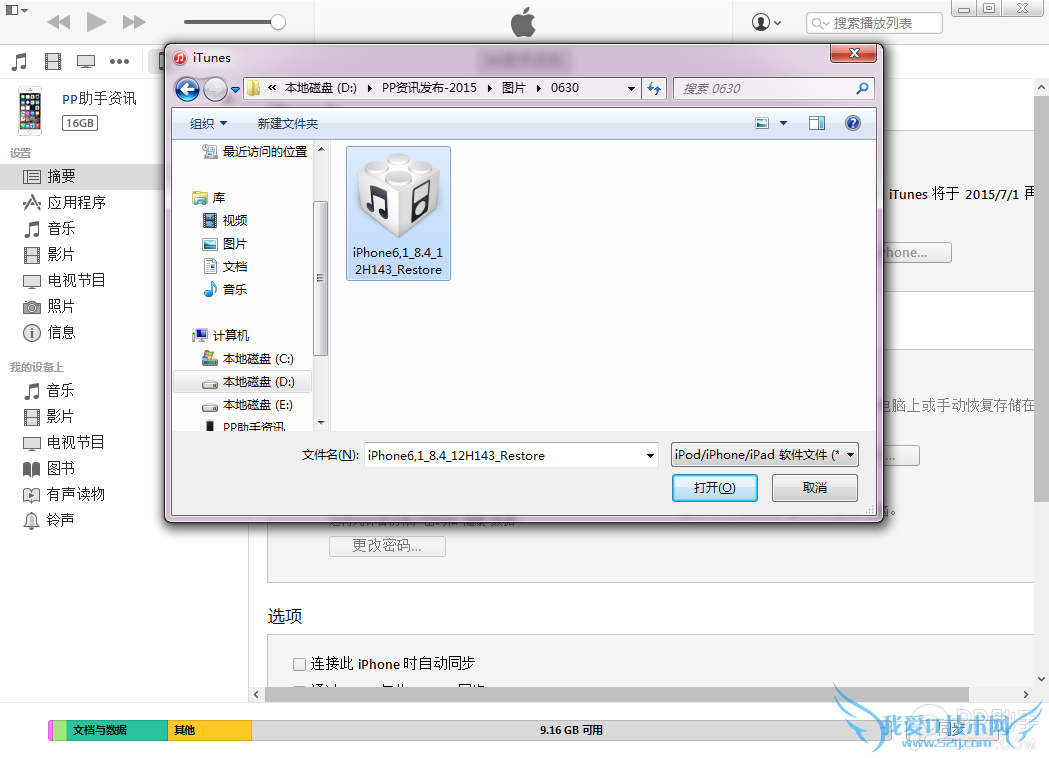The image size is (1049, 758).
Task: Select 视频 library in navigation tree
Action: (x=225, y=220)
